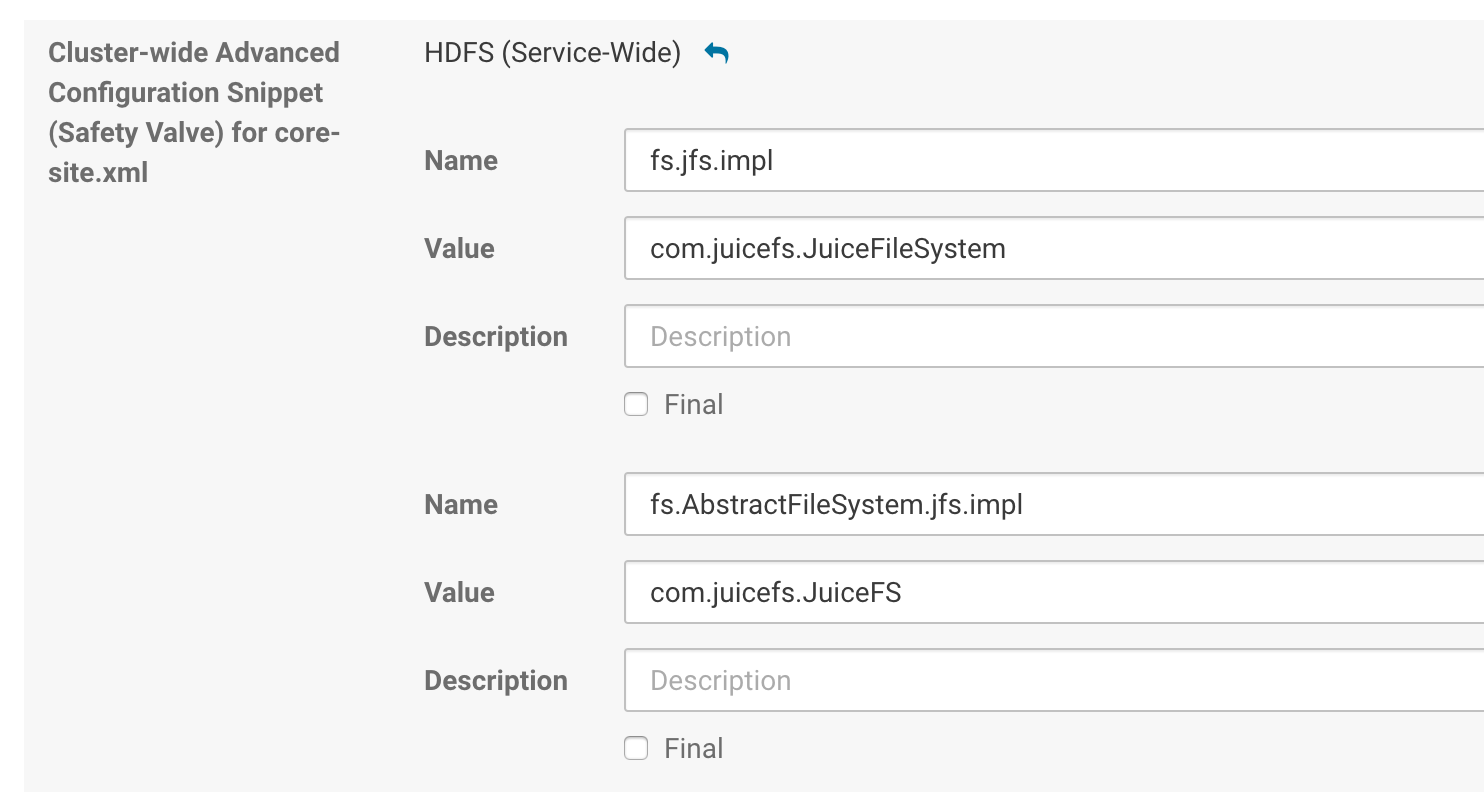Screen dimensions: 1484x792
Task: Click the first empty Description field
Action: click(x=1050, y=336)
